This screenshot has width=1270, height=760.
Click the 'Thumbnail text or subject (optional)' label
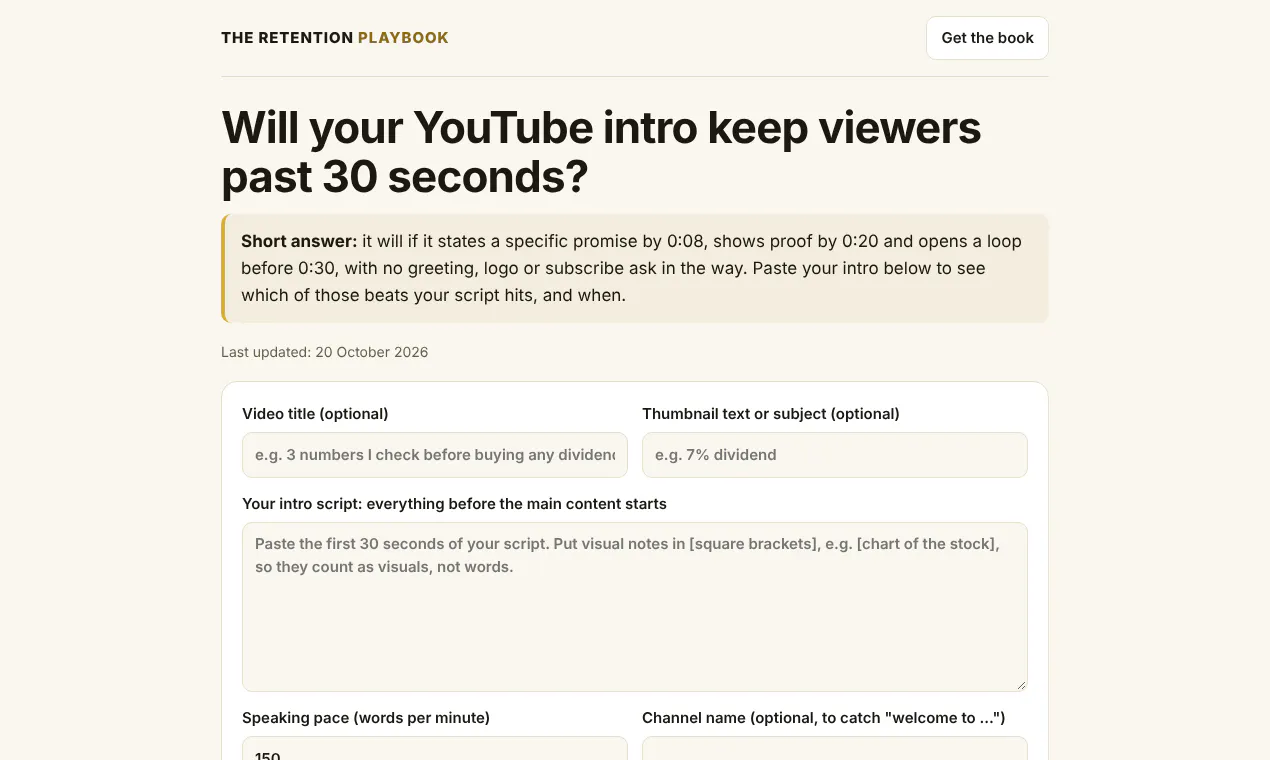[x=771, y=414]
